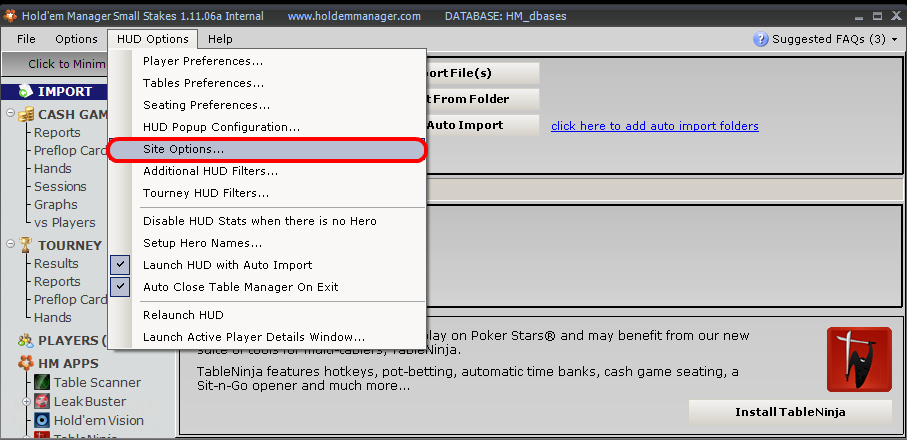
Task: Expand the LeakBuster tree node
Action: [x=27, y=401]
